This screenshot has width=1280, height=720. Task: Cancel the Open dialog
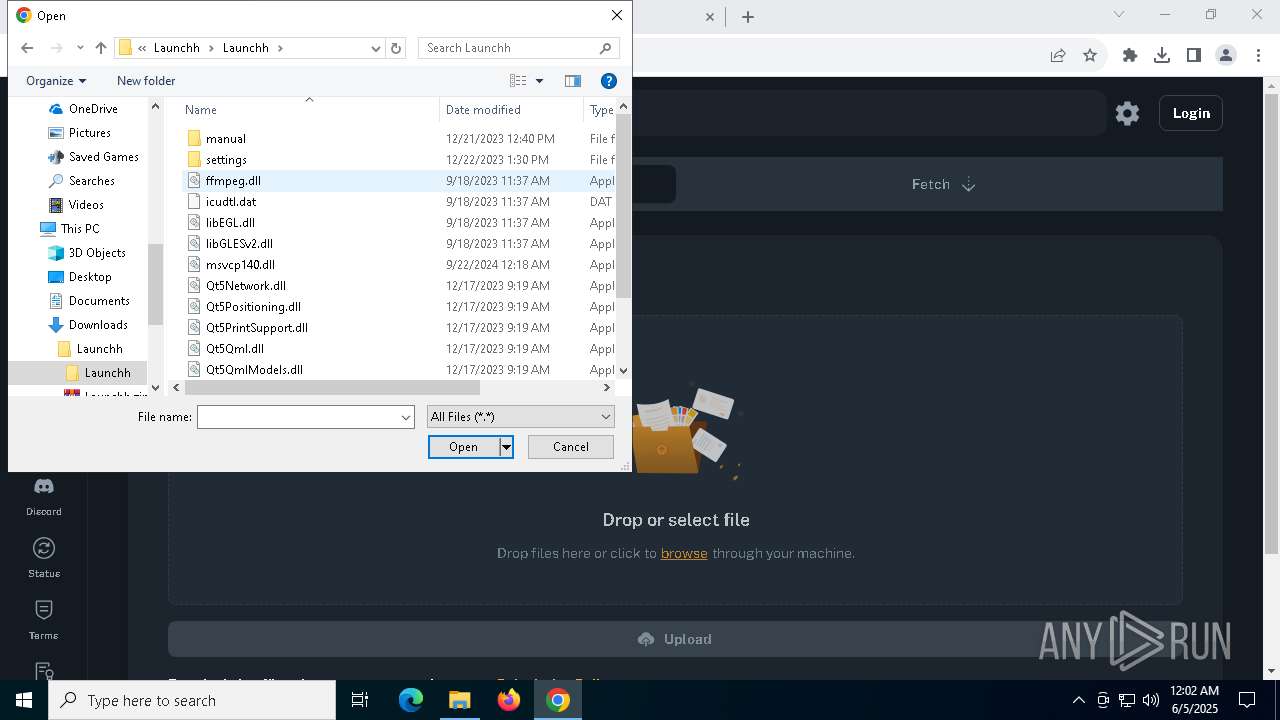571,447
